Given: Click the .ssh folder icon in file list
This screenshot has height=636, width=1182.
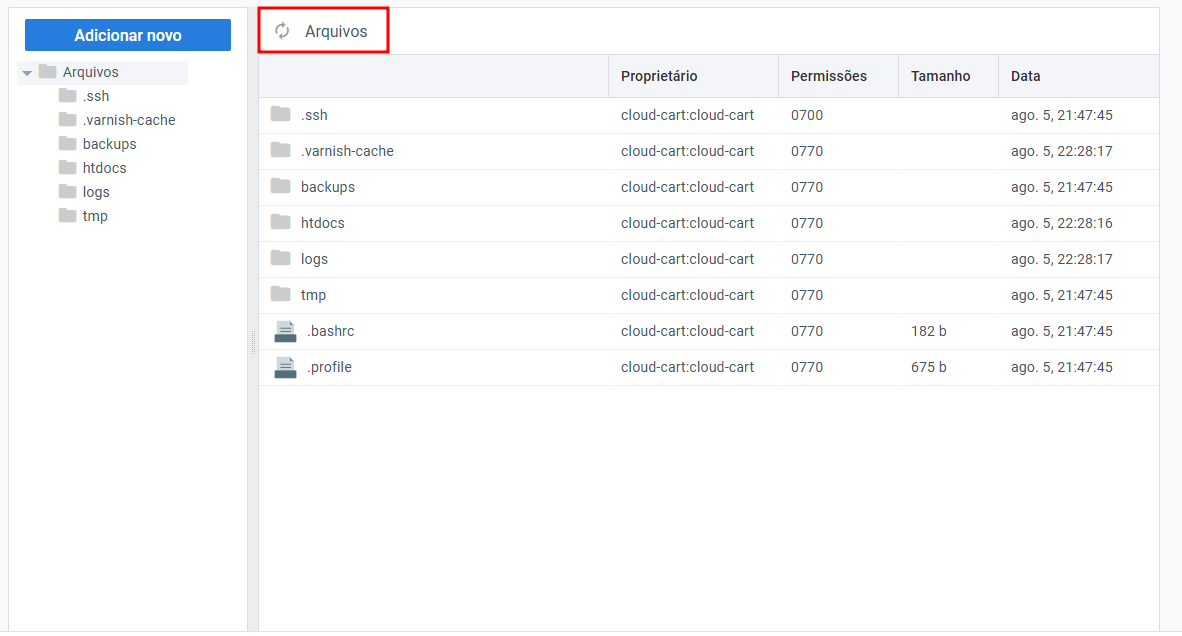Looking at the screenshot, I should pos(281,114).
